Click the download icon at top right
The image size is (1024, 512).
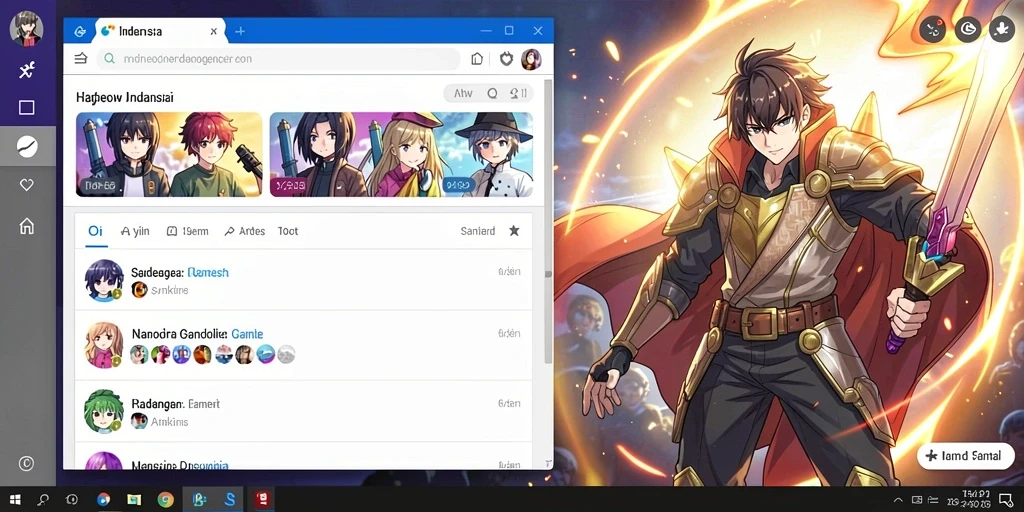click(x=1001, y=29)
